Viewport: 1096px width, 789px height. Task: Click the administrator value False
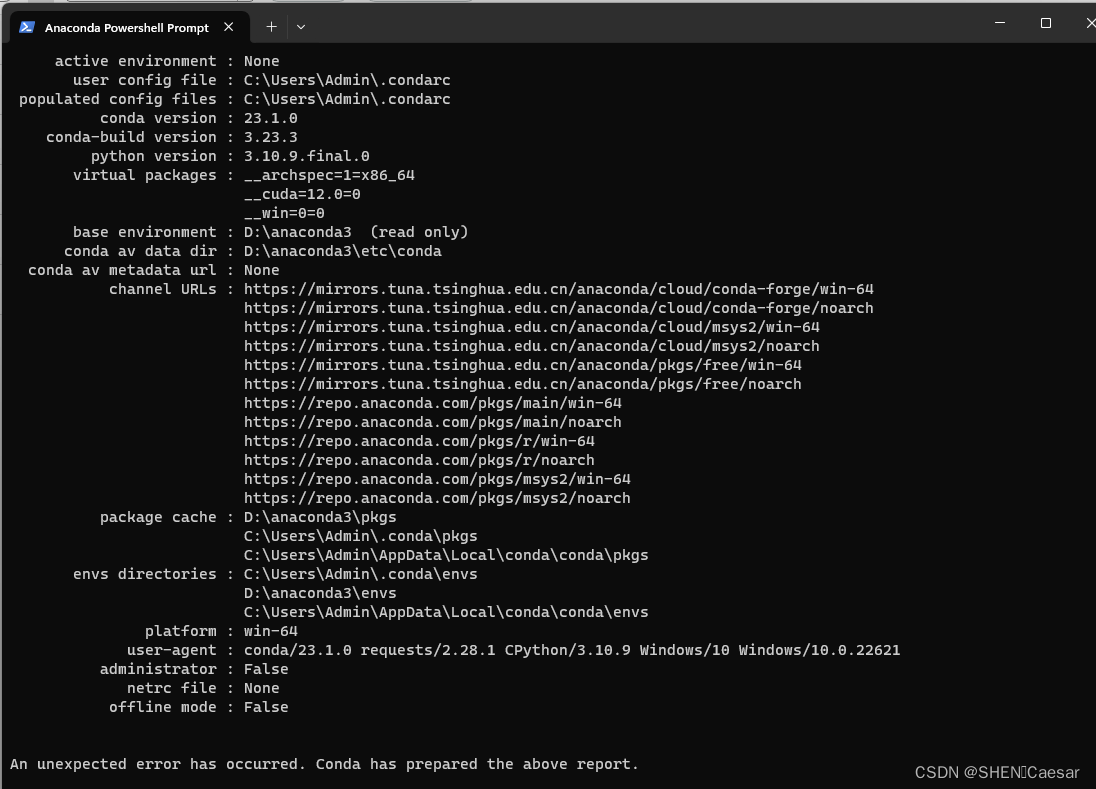(266, 669)
